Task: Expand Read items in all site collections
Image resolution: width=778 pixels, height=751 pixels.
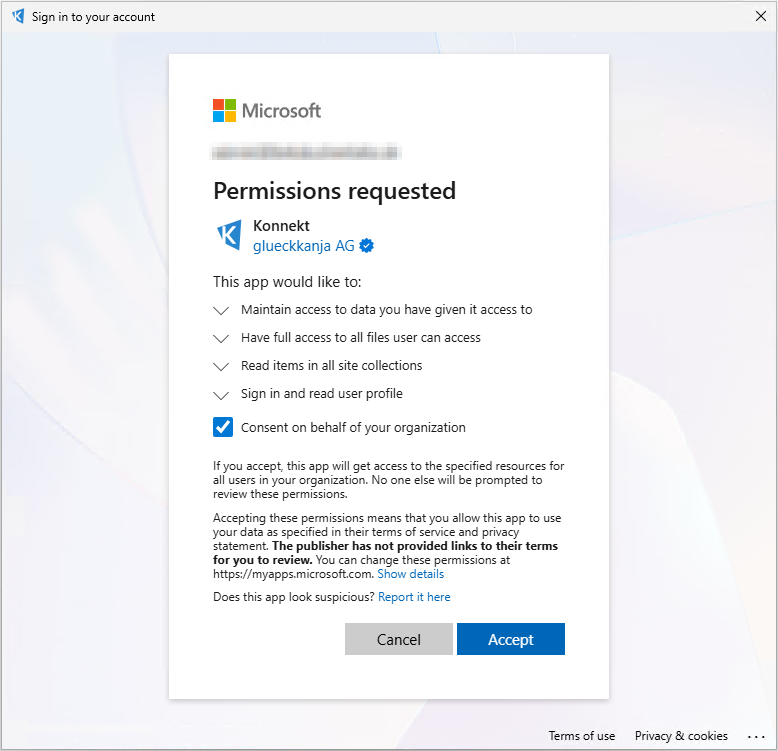Action: (222, 367)
